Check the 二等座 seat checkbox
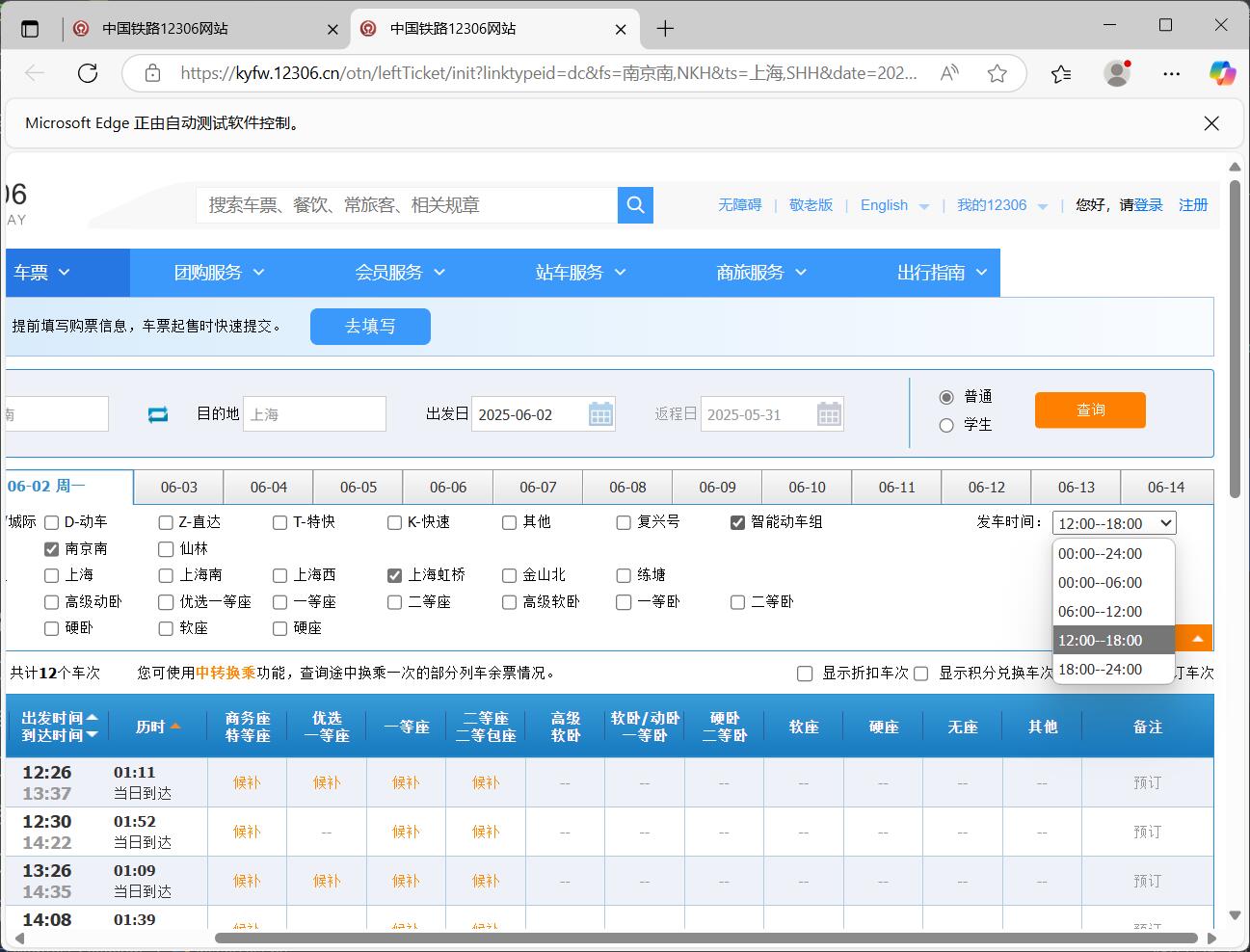The image size is (1250, 952). (x=394, y=602)
